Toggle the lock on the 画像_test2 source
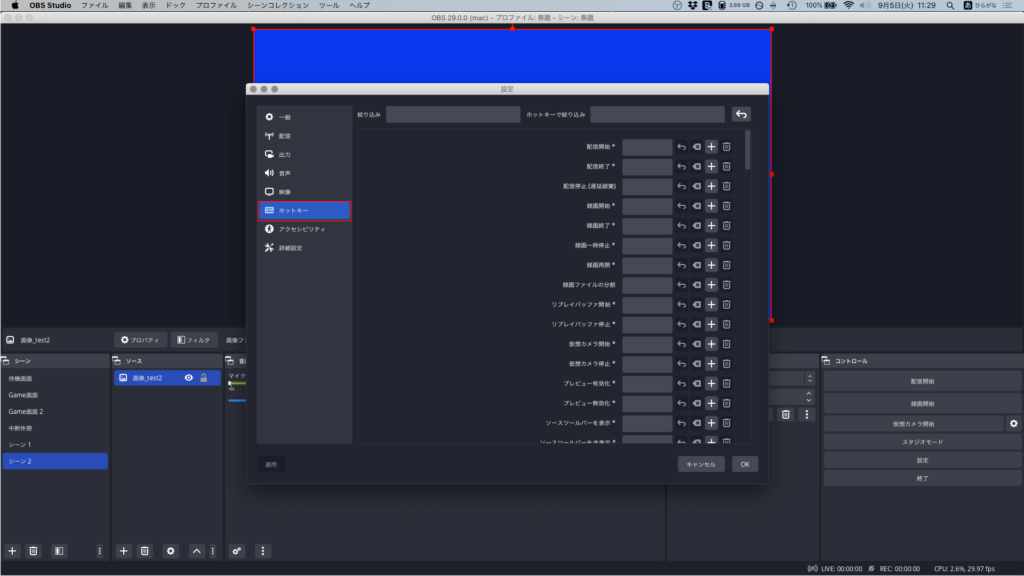This screenshot has width=1024, height=576. click(204, 378)
